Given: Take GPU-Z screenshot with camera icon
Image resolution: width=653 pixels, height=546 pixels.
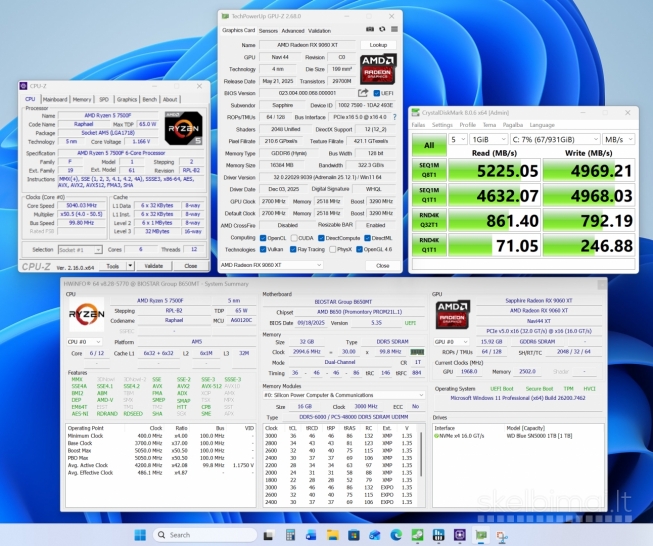Looking at the screenshot, I should [369, 30].
